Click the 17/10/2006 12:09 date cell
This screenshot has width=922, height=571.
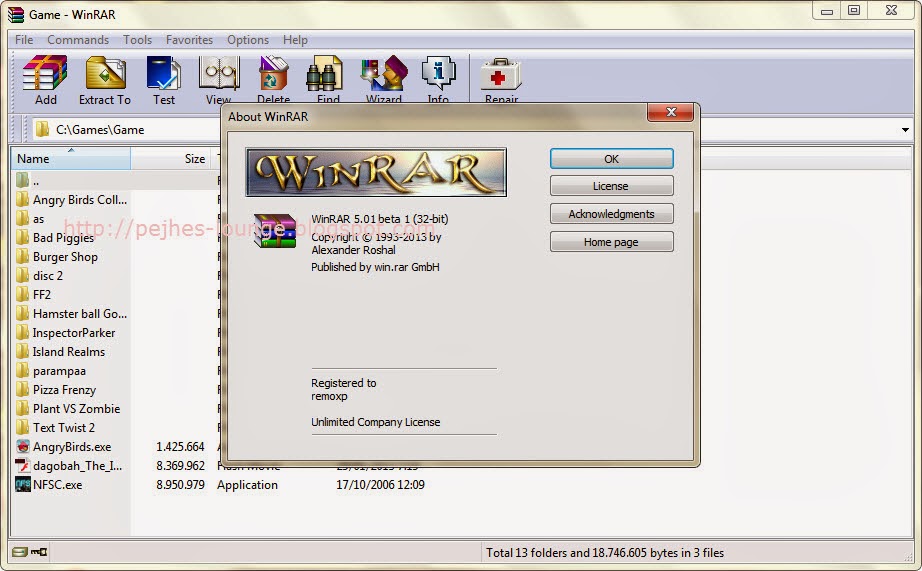point(380,485)
